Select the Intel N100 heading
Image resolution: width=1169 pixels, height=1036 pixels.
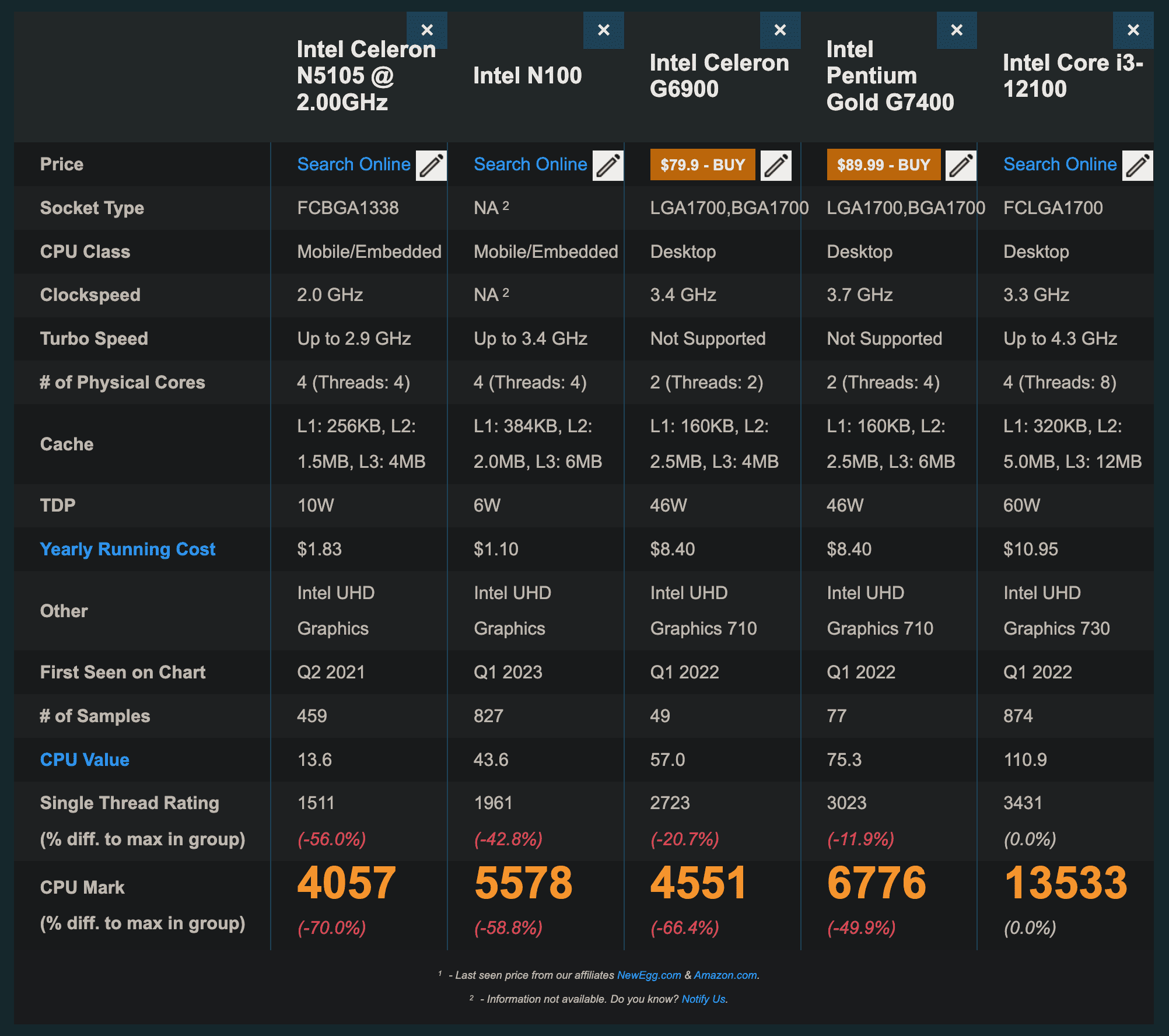pos(528,76)
